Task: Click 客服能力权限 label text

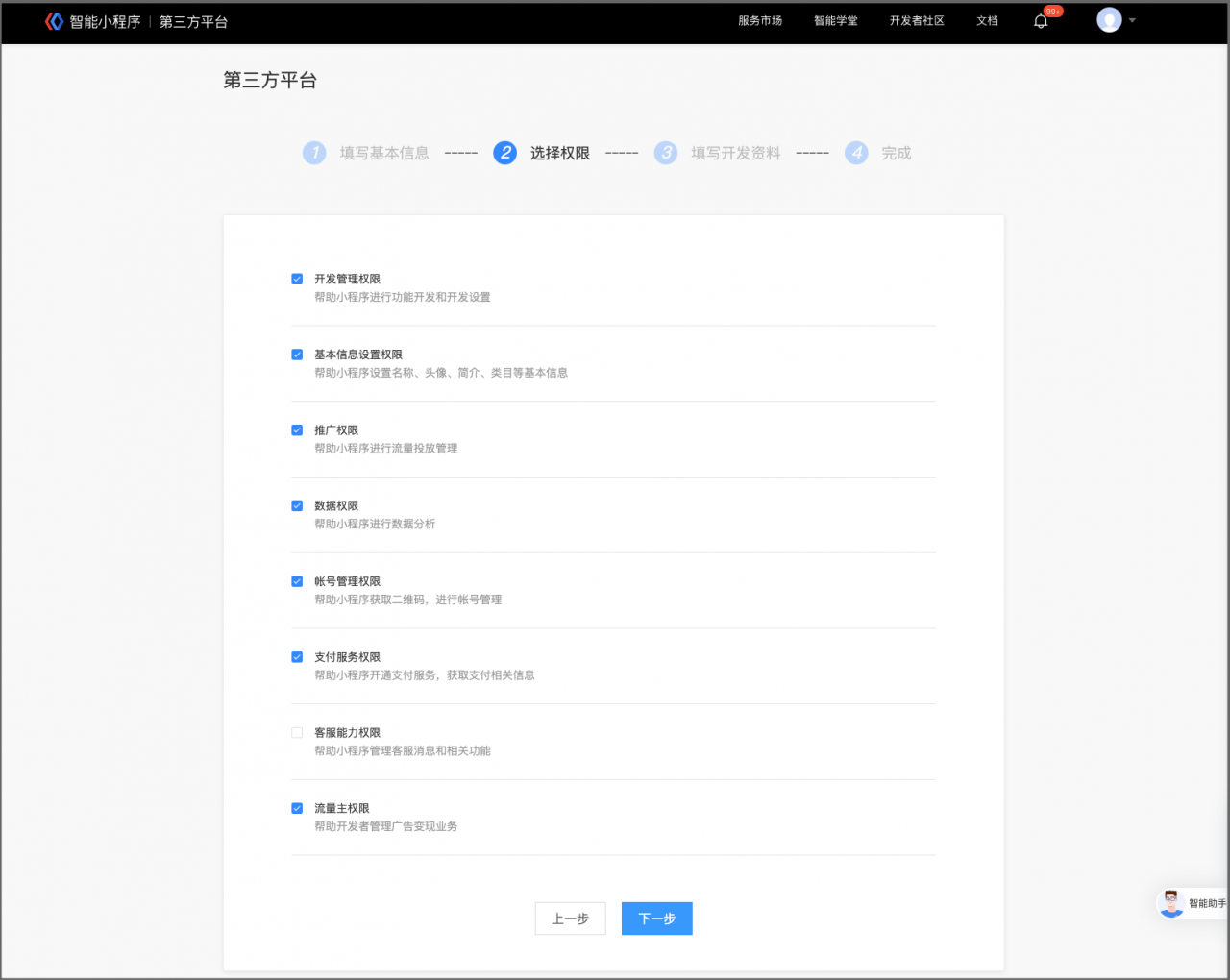Action: (348, 733)
